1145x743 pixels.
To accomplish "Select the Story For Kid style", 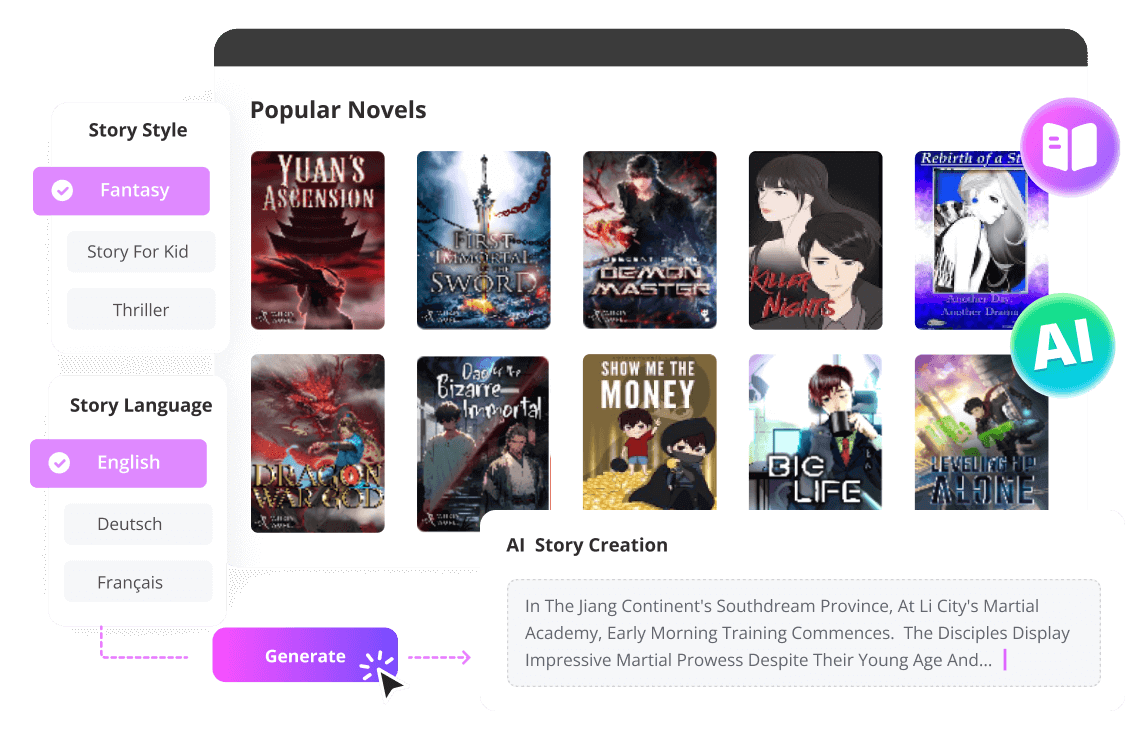I will [x=141, y=251].
